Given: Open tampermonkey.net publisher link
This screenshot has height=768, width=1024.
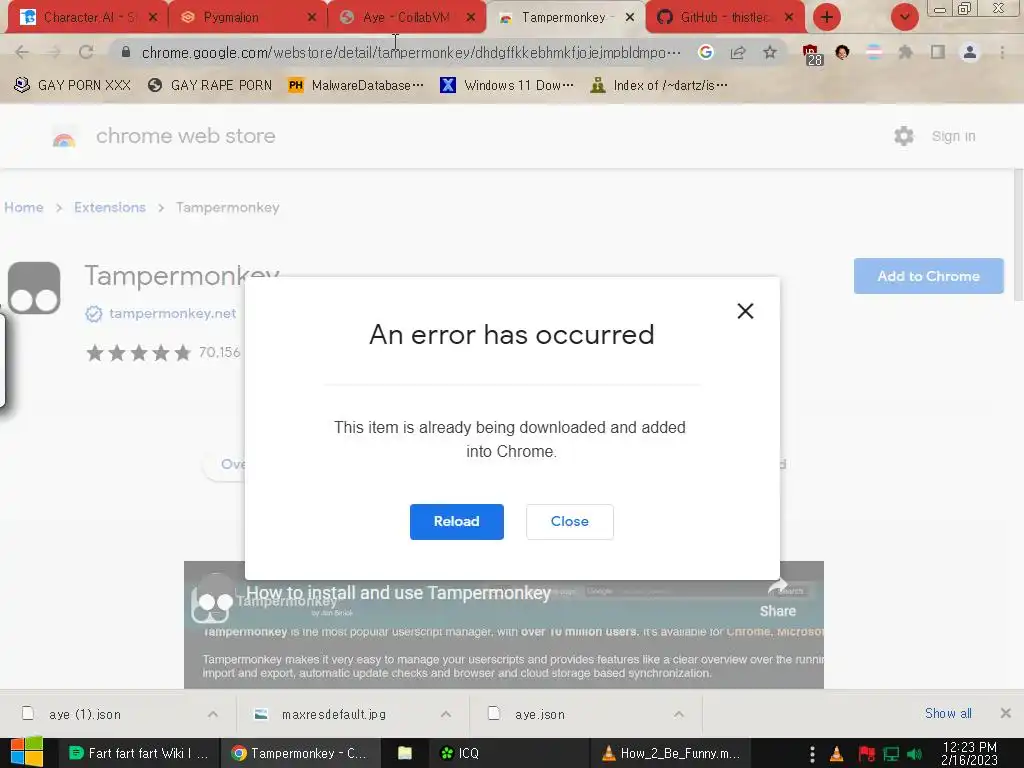Looking at the screenshot, I should pyautogui.click(x=172, y=313).
